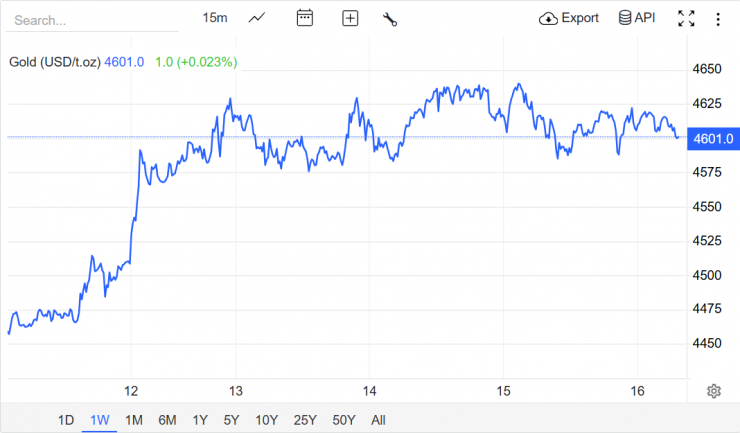This screenshot has height=433, width=740.
Task: Select the 1D time range
Action: tap(66, 420)
